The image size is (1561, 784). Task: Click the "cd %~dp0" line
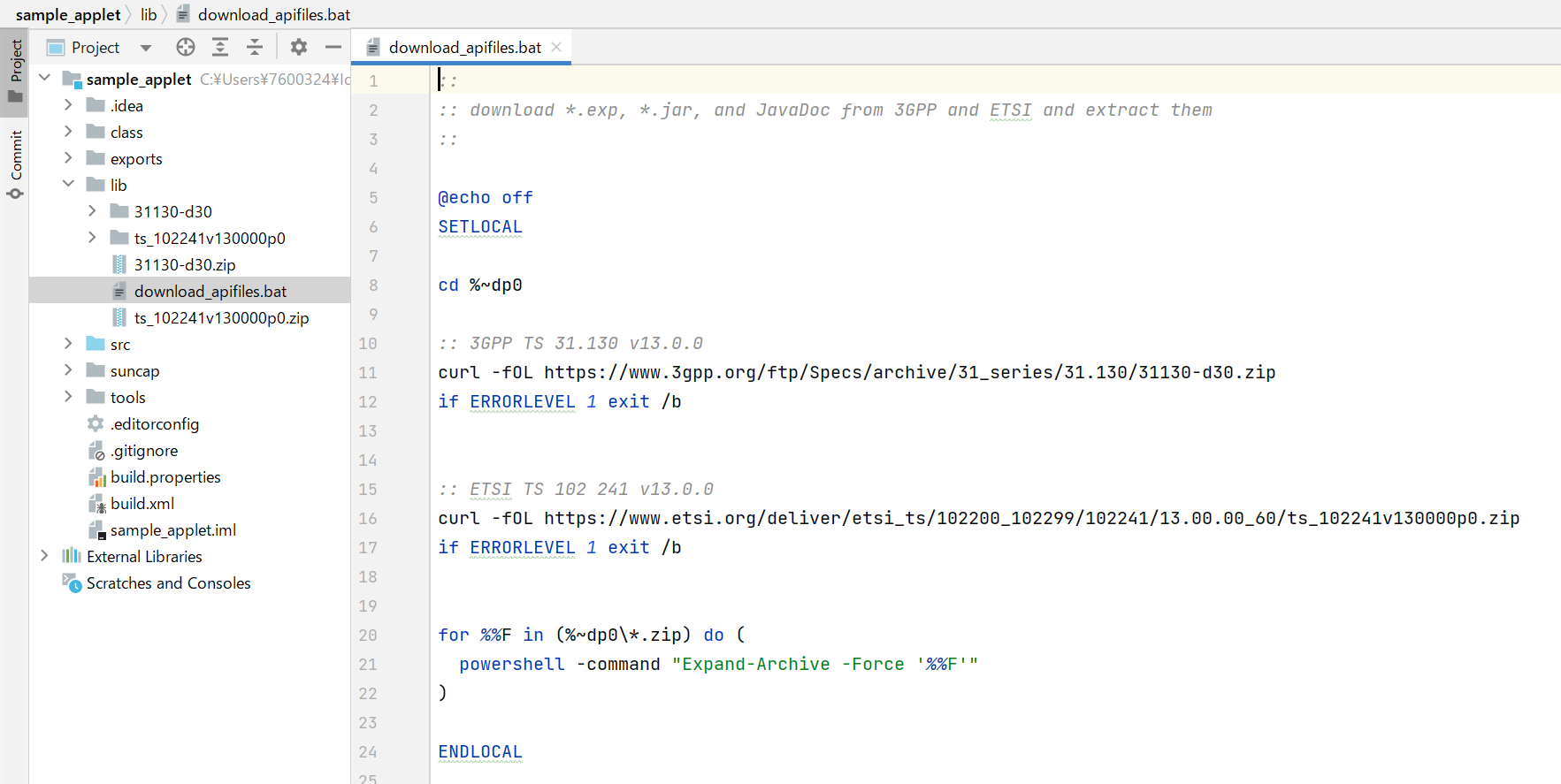pyautogui.click(x=480, y=285)
